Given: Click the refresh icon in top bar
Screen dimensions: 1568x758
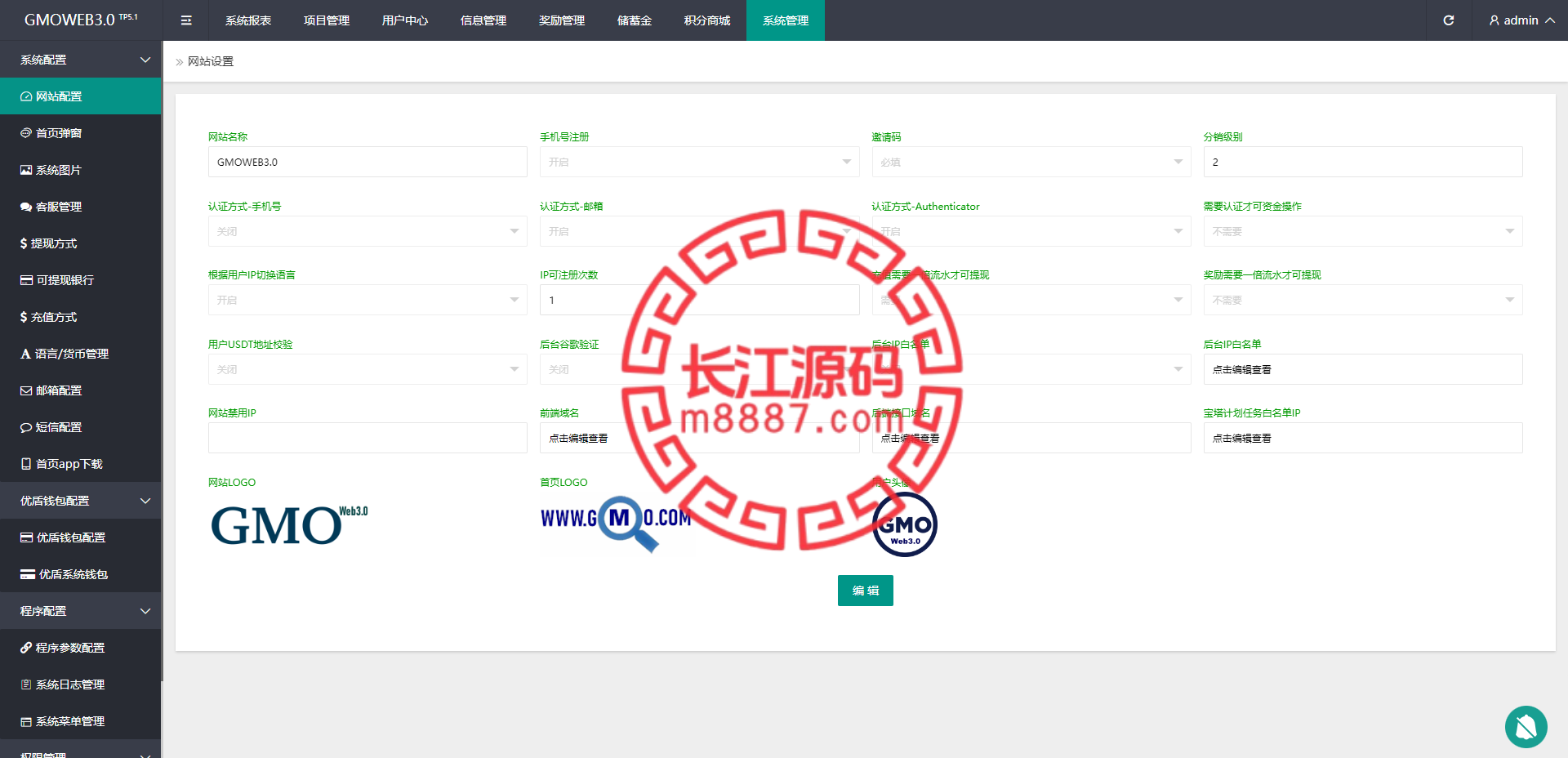Looking at the screenshot, I should pyautogui.click(x=1448, y=20).
